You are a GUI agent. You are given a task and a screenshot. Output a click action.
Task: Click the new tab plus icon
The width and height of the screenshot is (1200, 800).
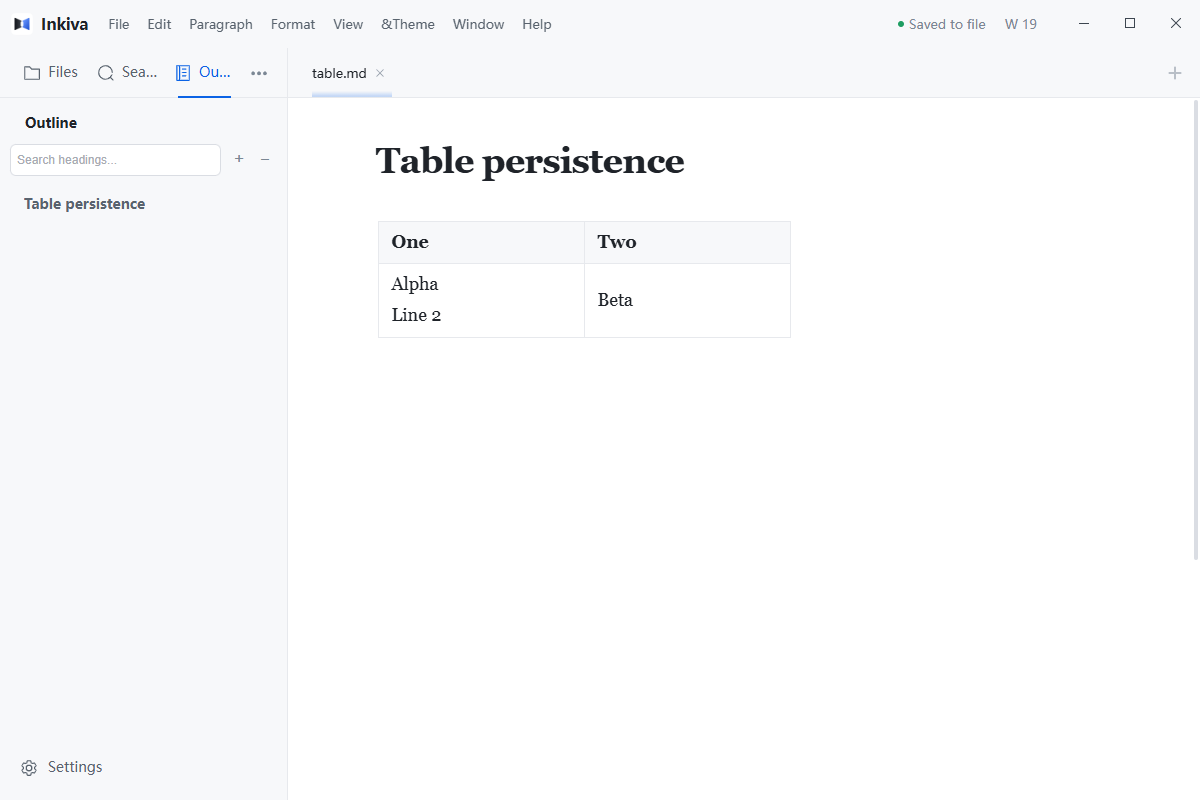click(x=1175, y=73)
